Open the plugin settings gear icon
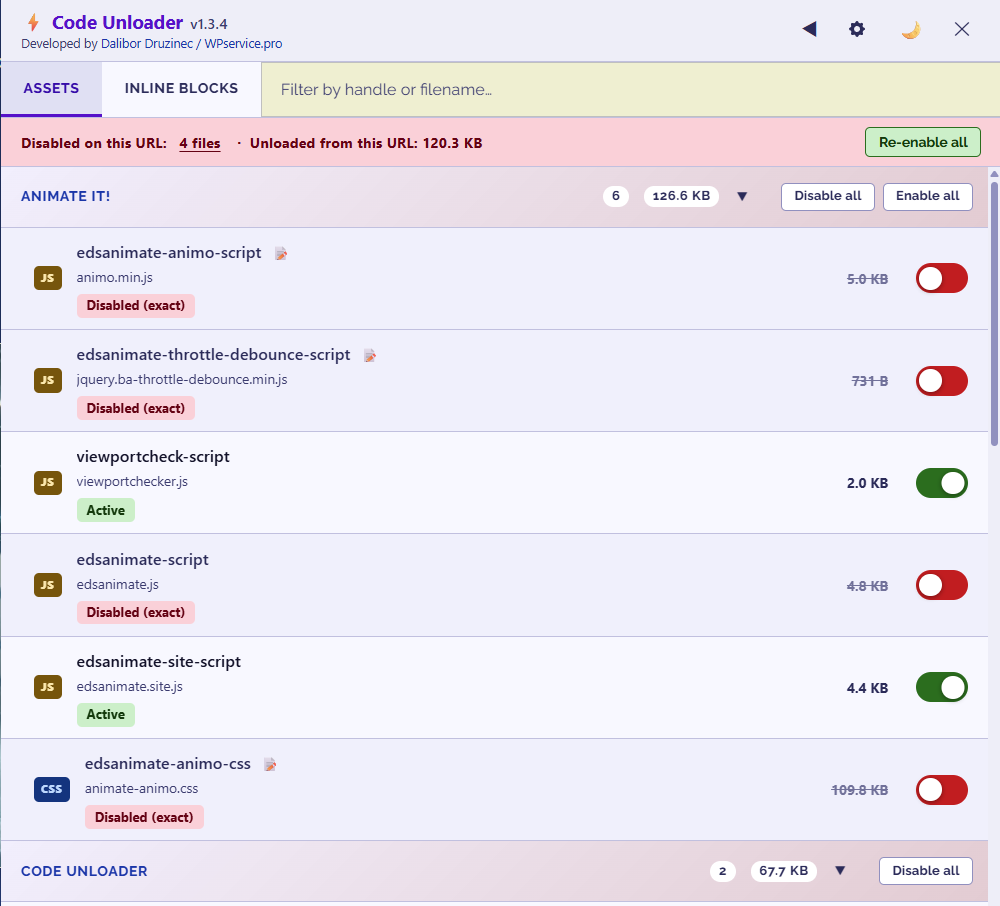The width and height of the screenshot is (1000, 906). pyautogui.click(x=857, y=29)
